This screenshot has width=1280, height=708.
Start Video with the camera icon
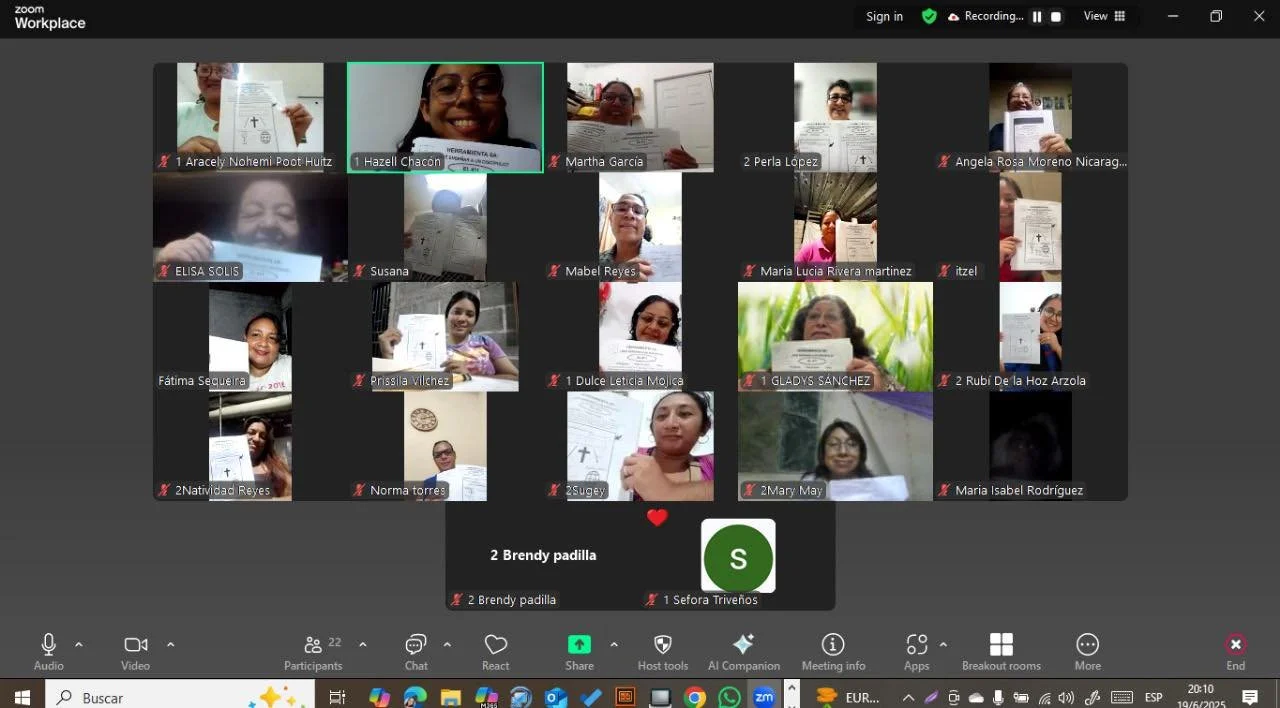click(x=135, y=645)
